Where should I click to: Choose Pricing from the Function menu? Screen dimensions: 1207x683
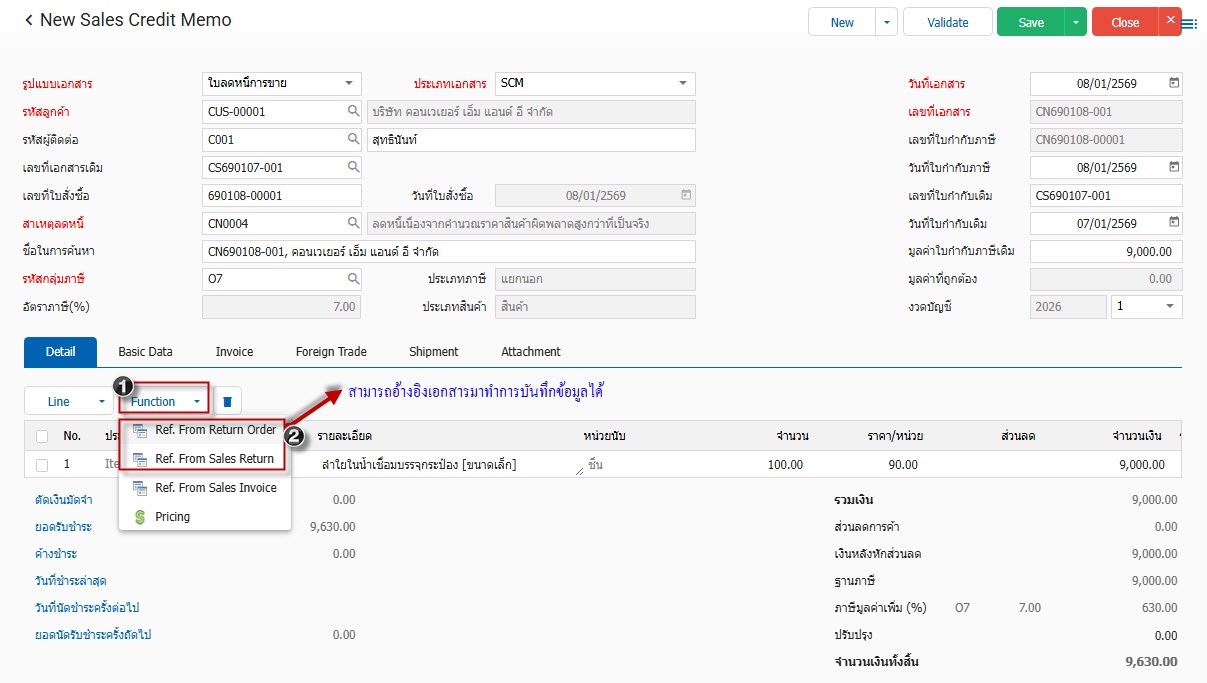click(172, 517)
